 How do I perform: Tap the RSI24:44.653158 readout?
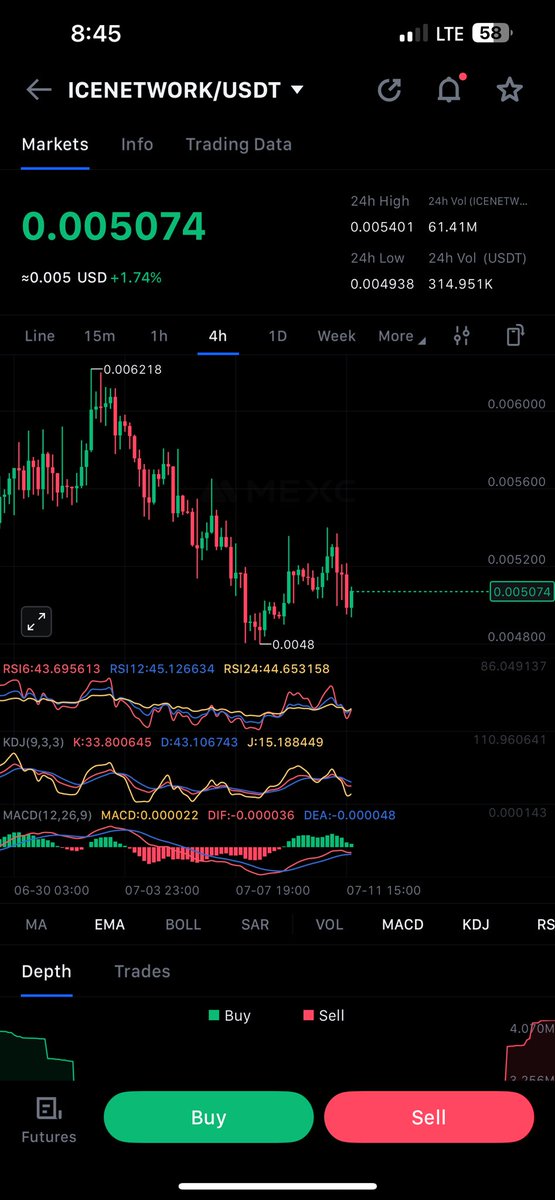(276, 668)
